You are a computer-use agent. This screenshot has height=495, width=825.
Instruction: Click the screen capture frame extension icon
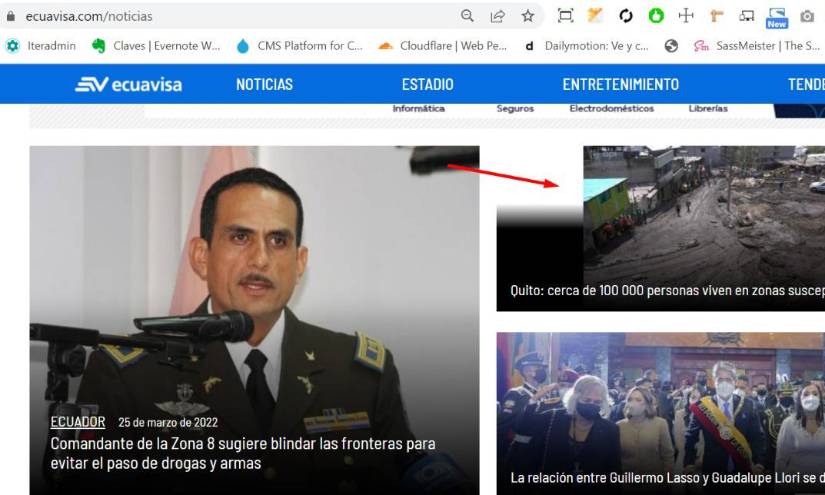[x=566, y=16]
